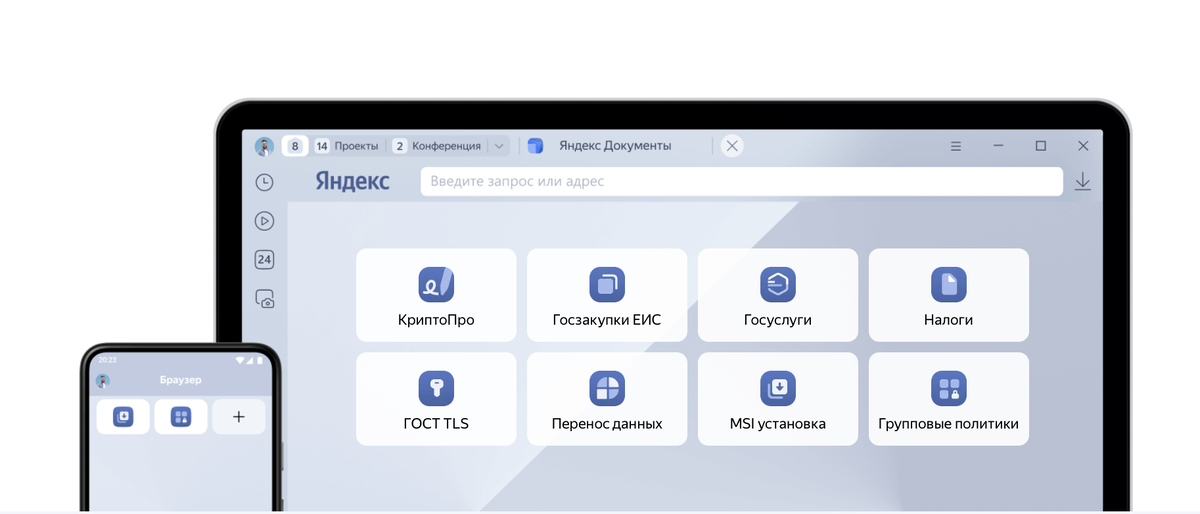Switch to the Проекты tab group
This screenshot has height=514, width=1200.
pos(346,146)
